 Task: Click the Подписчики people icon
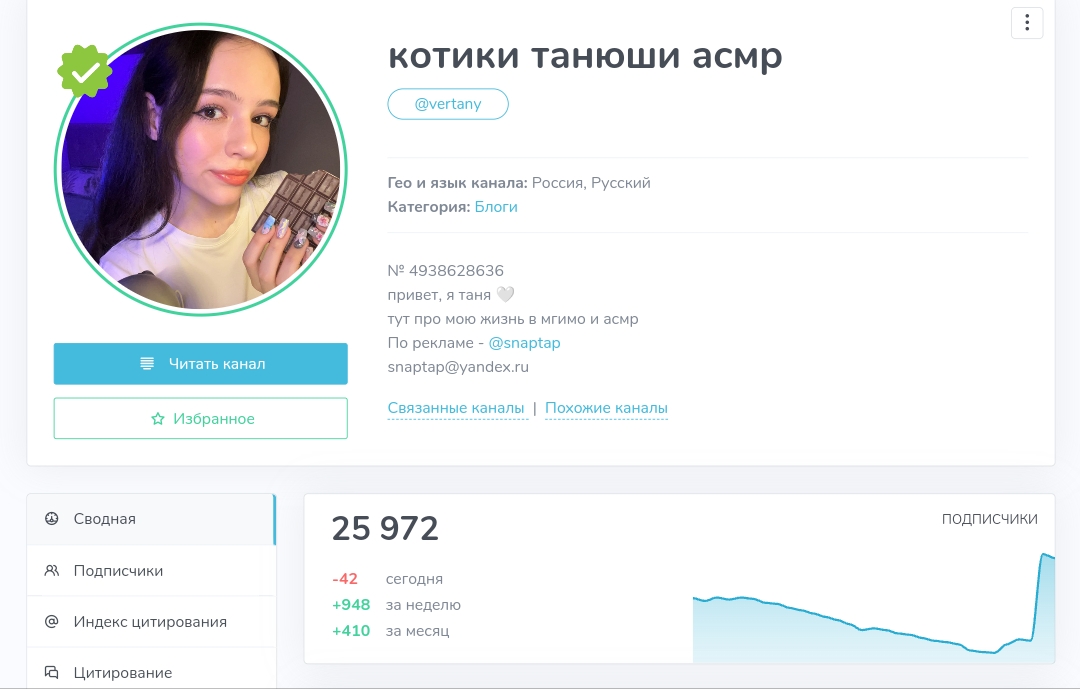pos(52,570)
